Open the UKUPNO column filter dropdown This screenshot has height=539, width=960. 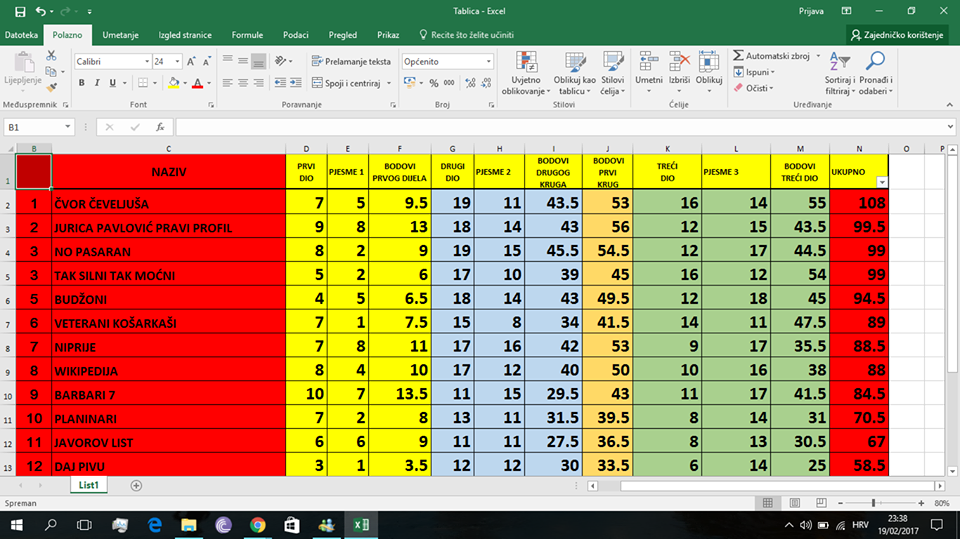click(881, 182)
